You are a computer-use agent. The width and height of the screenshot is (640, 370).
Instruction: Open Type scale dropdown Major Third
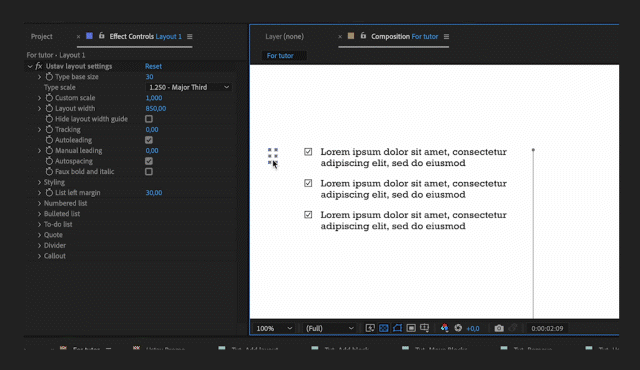pos(189,87)
